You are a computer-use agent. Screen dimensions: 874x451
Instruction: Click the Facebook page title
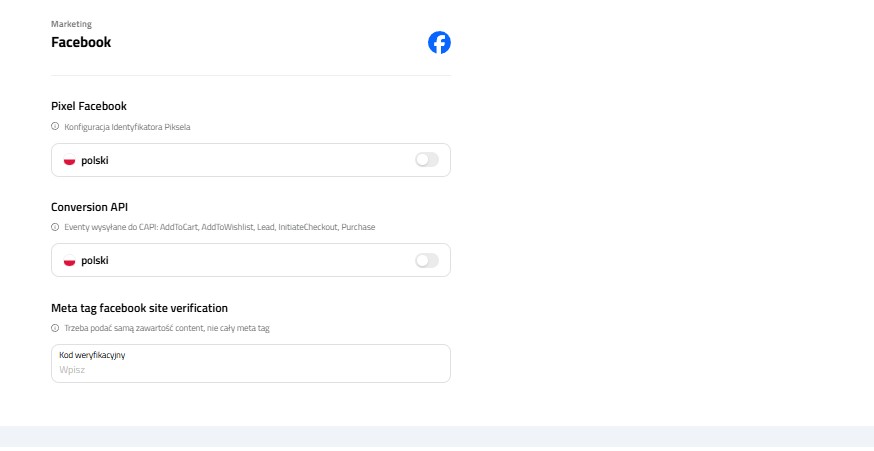click(81, 43)
